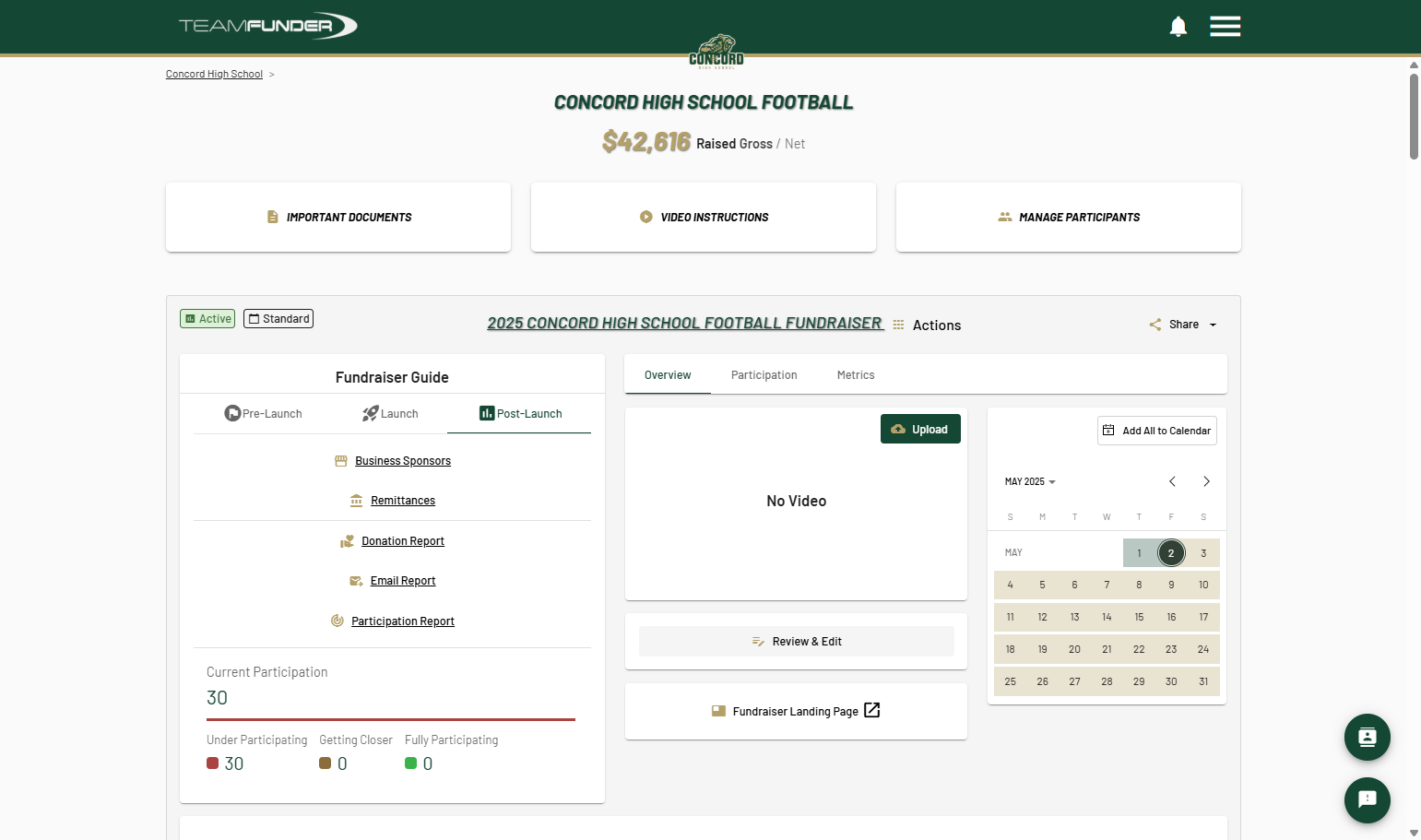Open the Launch guide tab
Viewport: 1421px width, 840px height.
(x=390, y=414)
